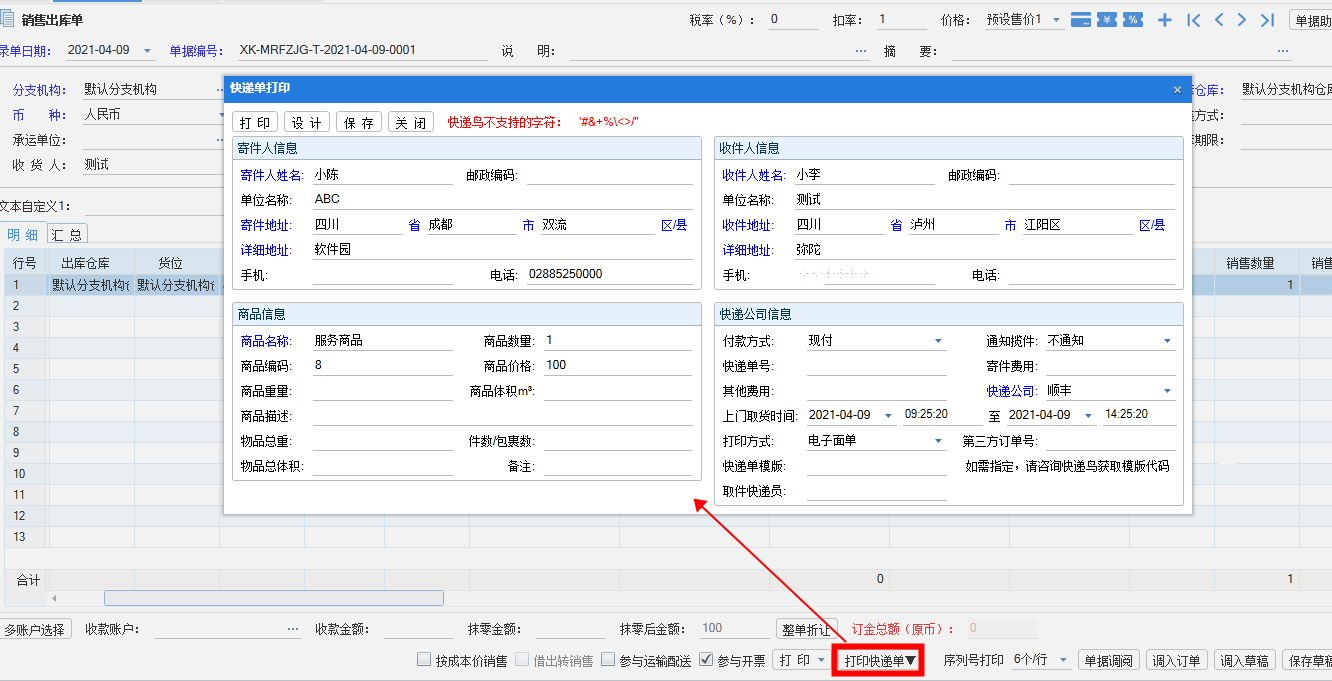This screenshot has width=1332, height=681.
Task: Toggle the 参与运输配送 checkbox
Action: (x=608, y=660)
